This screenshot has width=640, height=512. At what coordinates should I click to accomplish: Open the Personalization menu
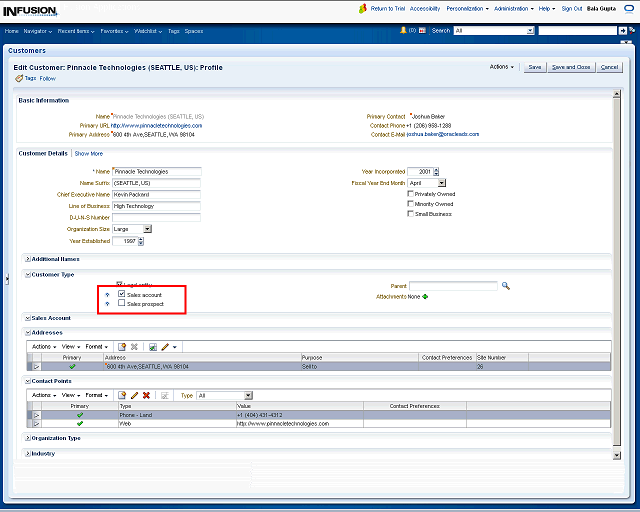[467, 9]
